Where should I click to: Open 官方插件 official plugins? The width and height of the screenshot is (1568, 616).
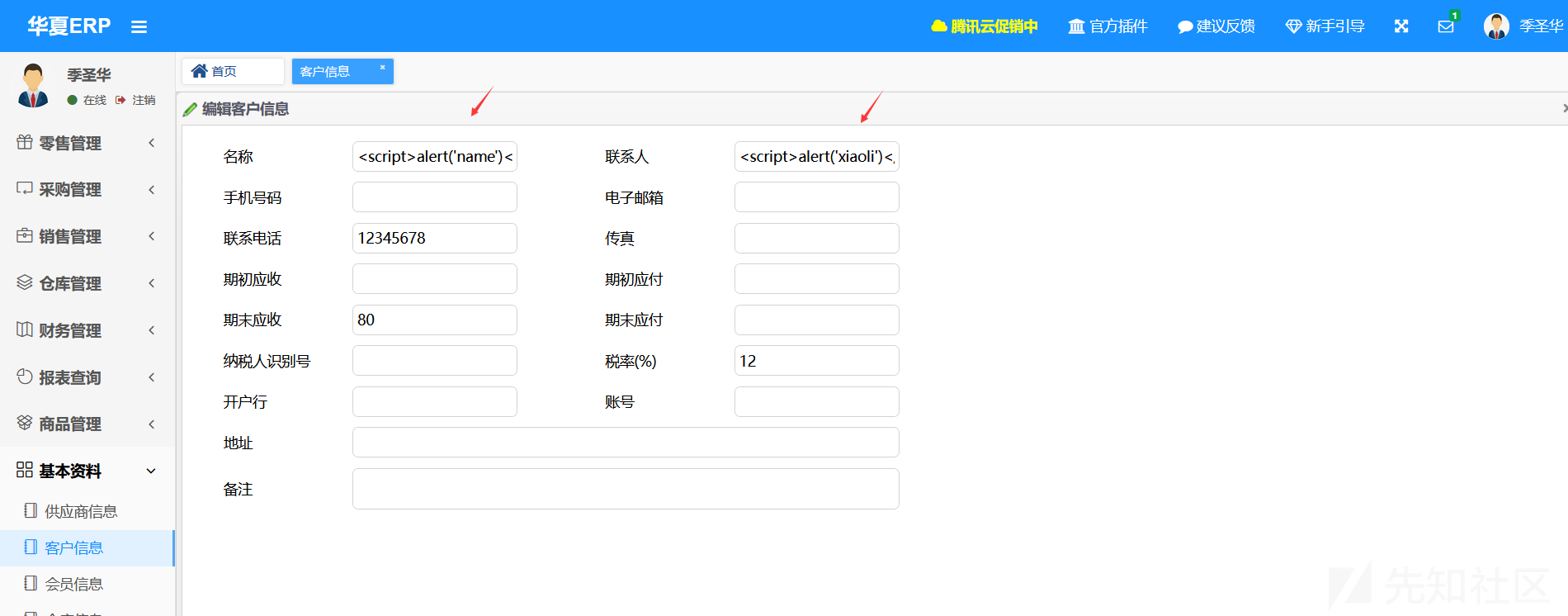[x=1108, y=26]
